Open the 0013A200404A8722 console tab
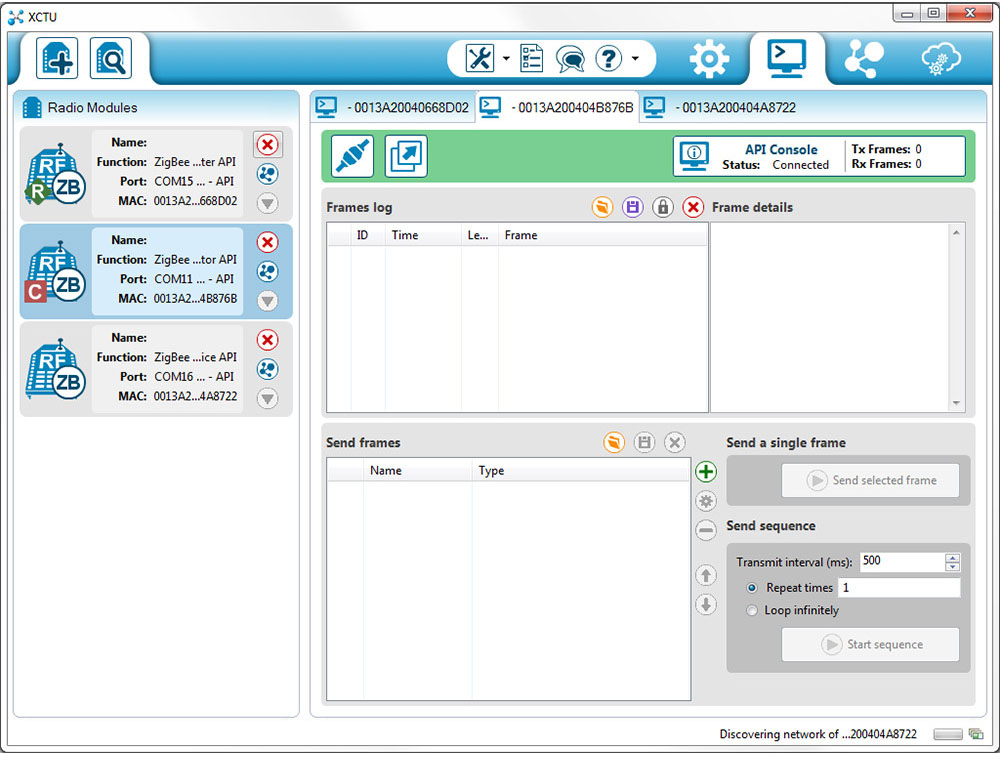This screenshot has height=757, width=1000. pyautogui.click(x=721, y=107)
